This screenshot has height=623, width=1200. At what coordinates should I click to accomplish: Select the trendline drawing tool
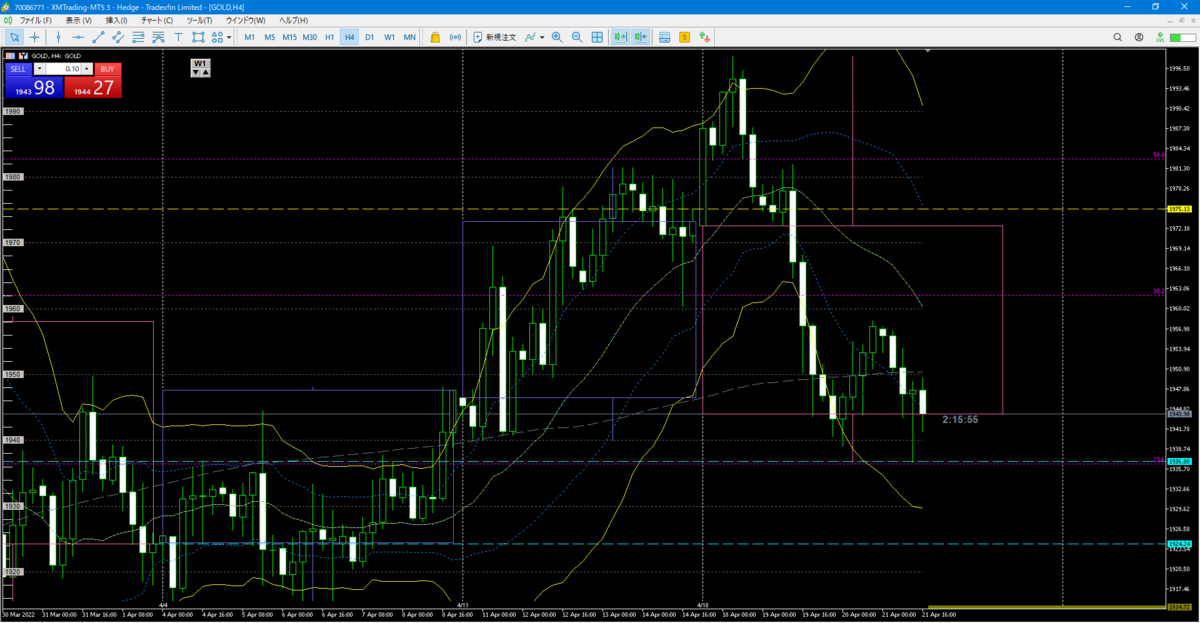click(98, 37)
